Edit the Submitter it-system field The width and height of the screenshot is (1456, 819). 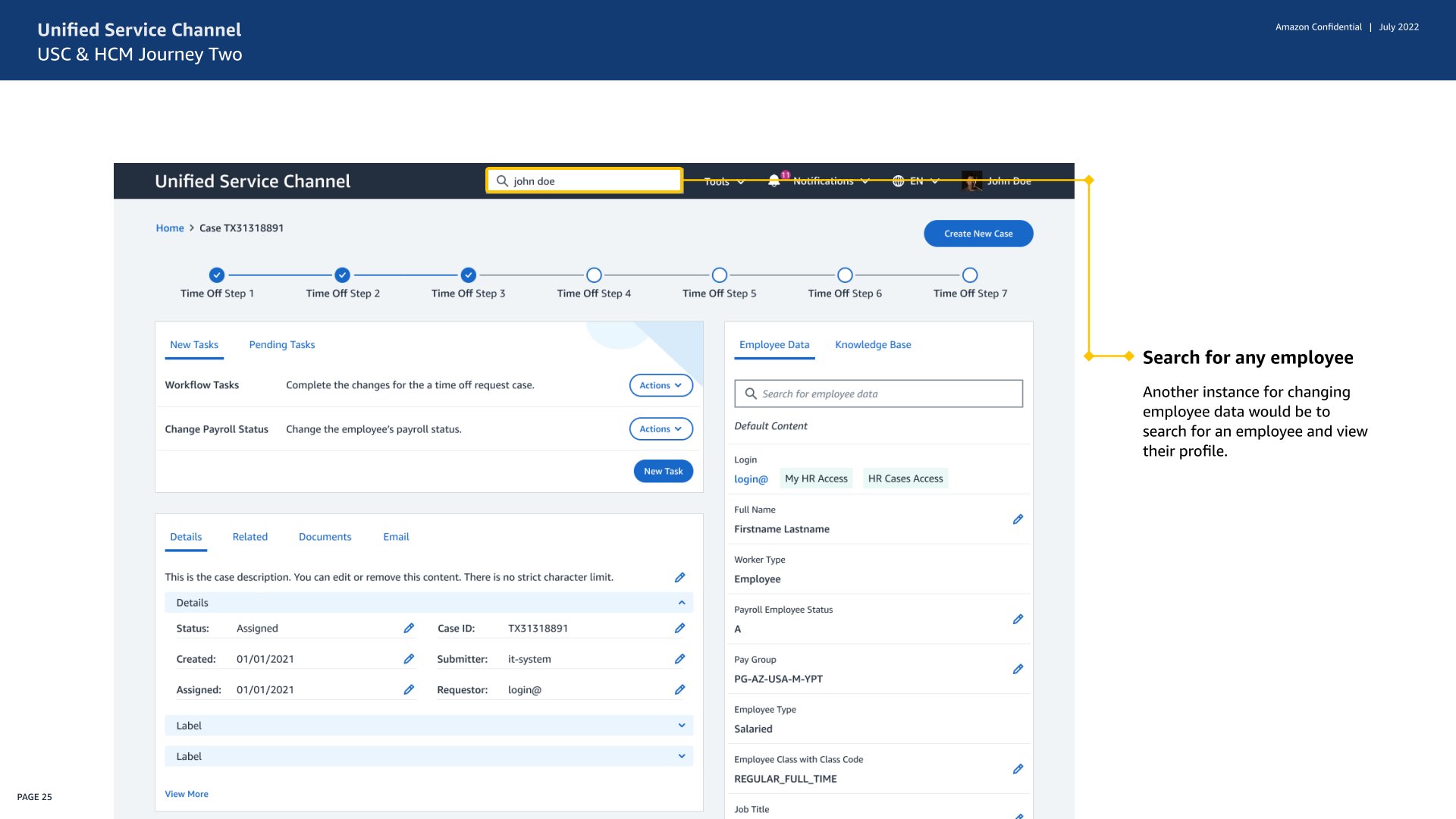[x=679, y=659]
